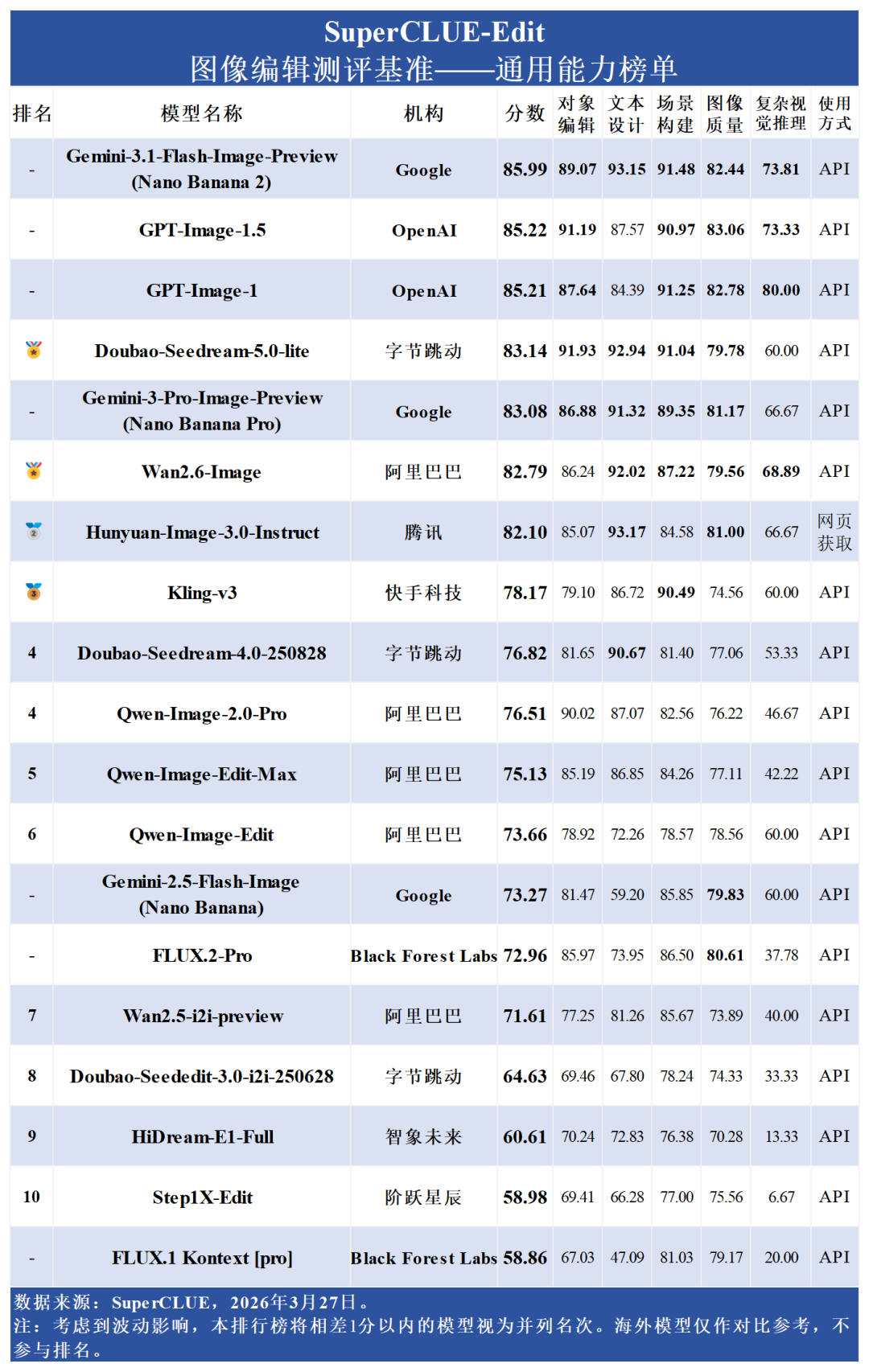Click the 使用方式 column header

point(834,113)
